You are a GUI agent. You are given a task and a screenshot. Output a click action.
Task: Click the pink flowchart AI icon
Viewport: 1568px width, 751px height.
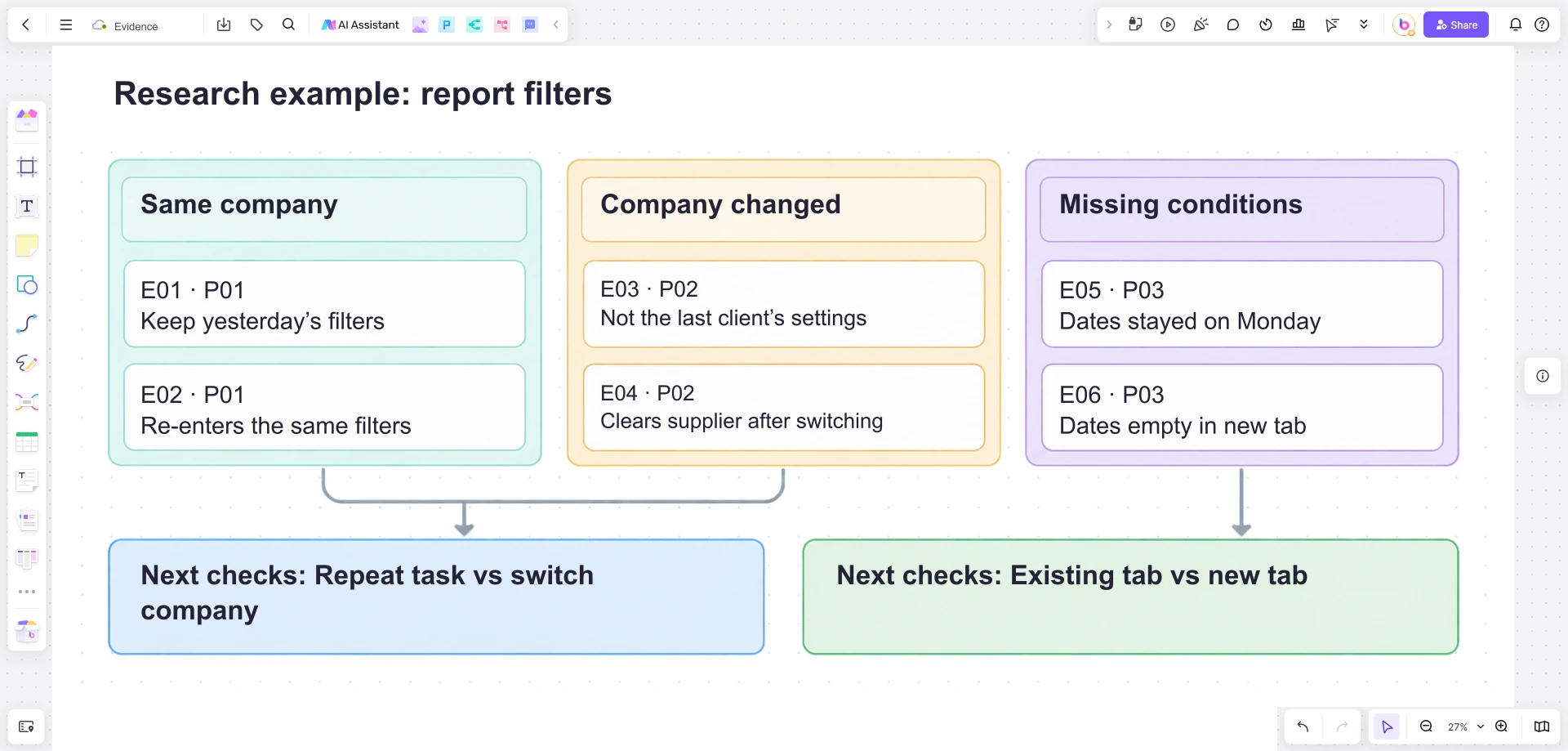point(502,25)
